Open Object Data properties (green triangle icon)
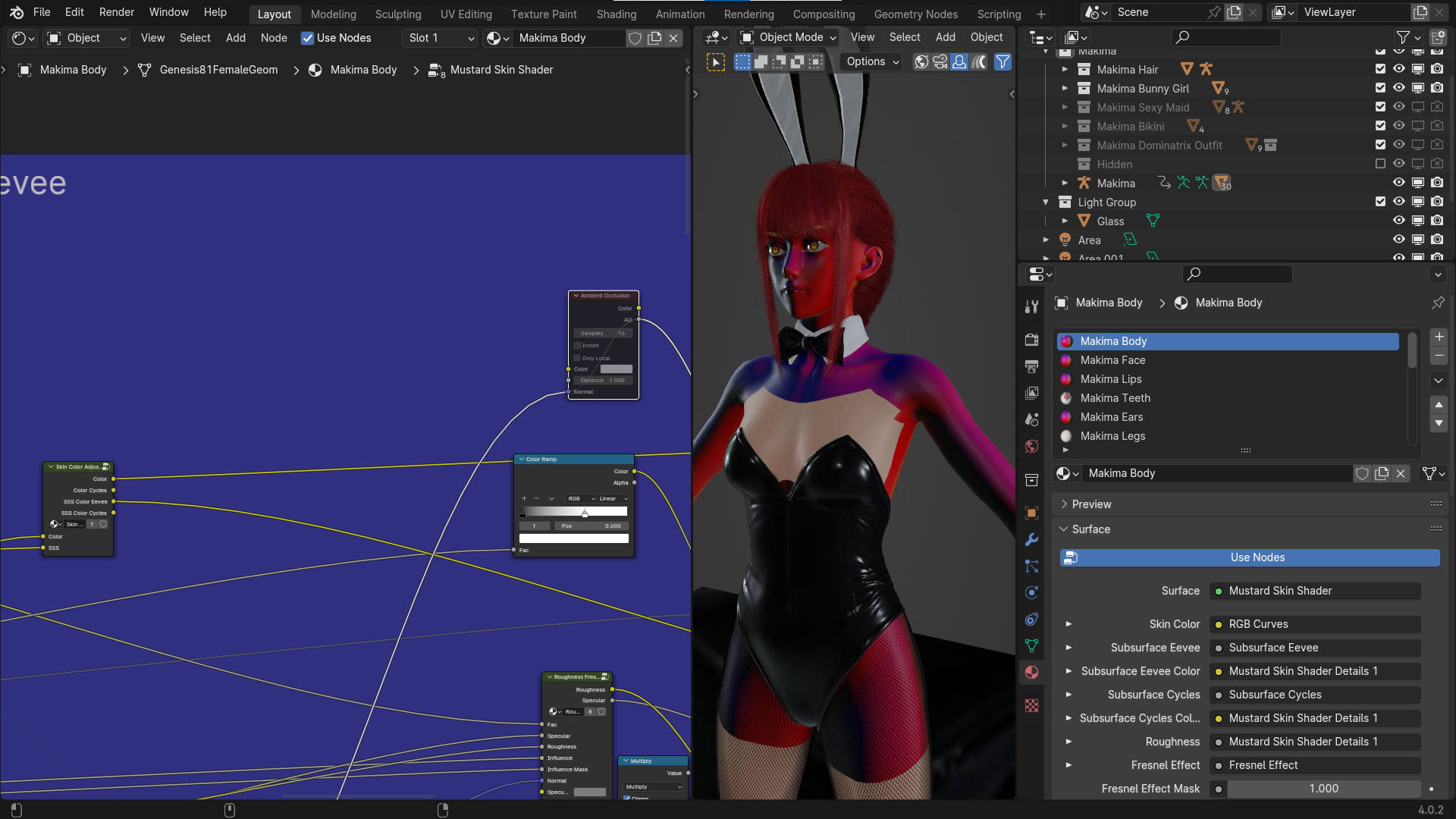 1031,645
